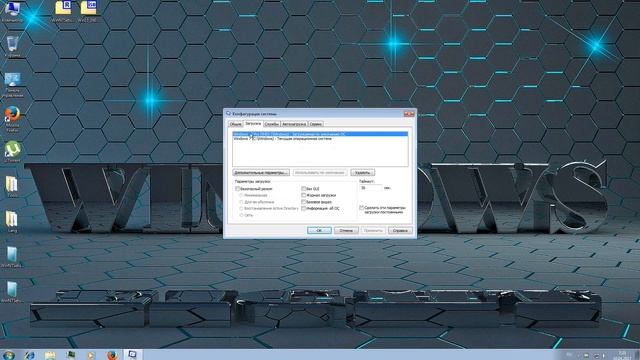Image resolution: width=640 pixels, height=360 pixels.
Task: Click the Start button on the taskbar
Action: [8, 355]
